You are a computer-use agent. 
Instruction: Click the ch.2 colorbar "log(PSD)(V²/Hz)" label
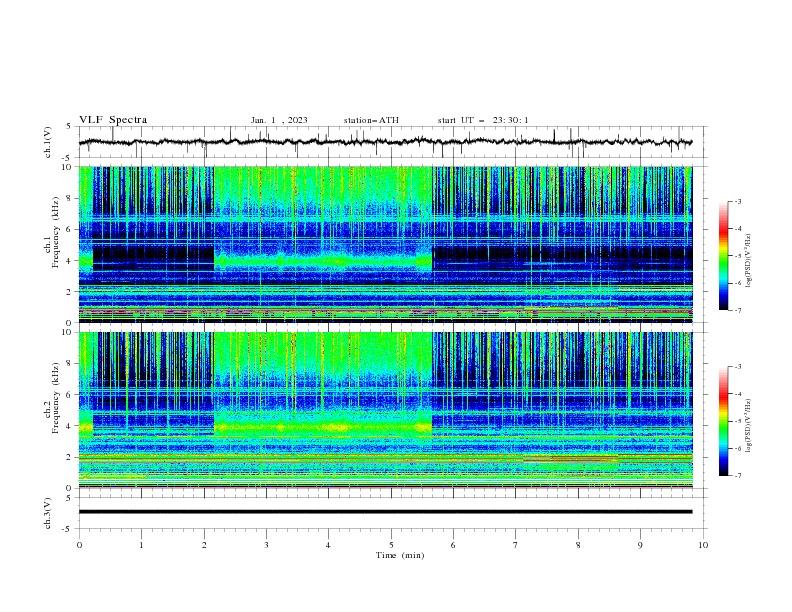(x=748, y=426)
